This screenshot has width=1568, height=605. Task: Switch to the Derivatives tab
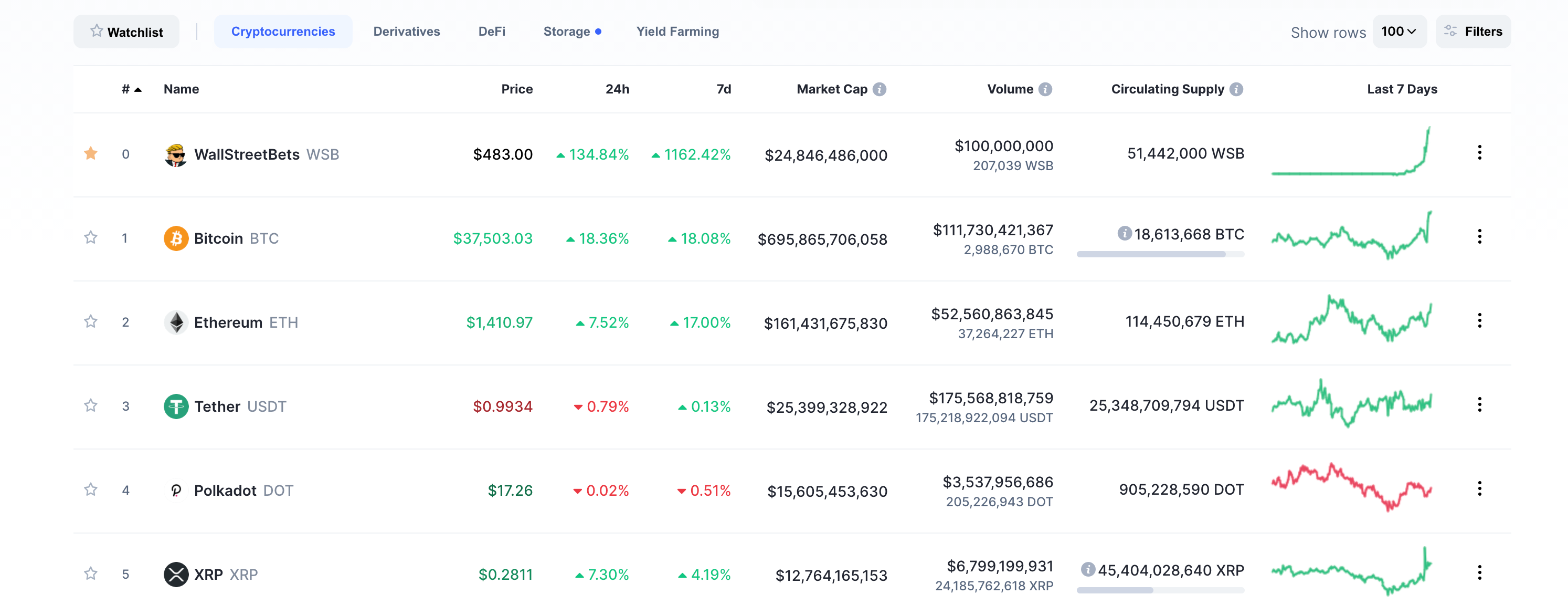[407, 32]
